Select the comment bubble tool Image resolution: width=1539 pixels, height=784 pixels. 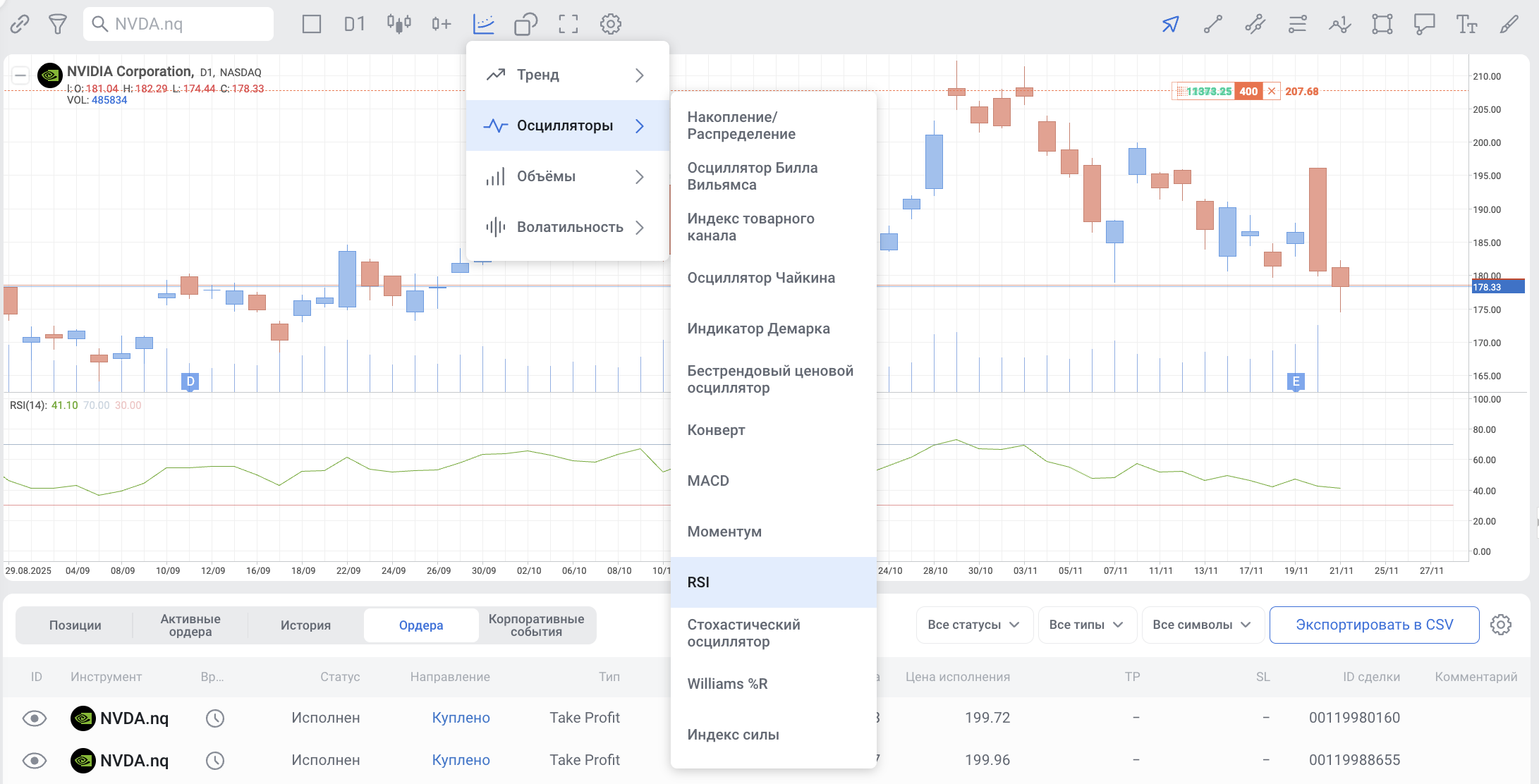coord(1424,25)
